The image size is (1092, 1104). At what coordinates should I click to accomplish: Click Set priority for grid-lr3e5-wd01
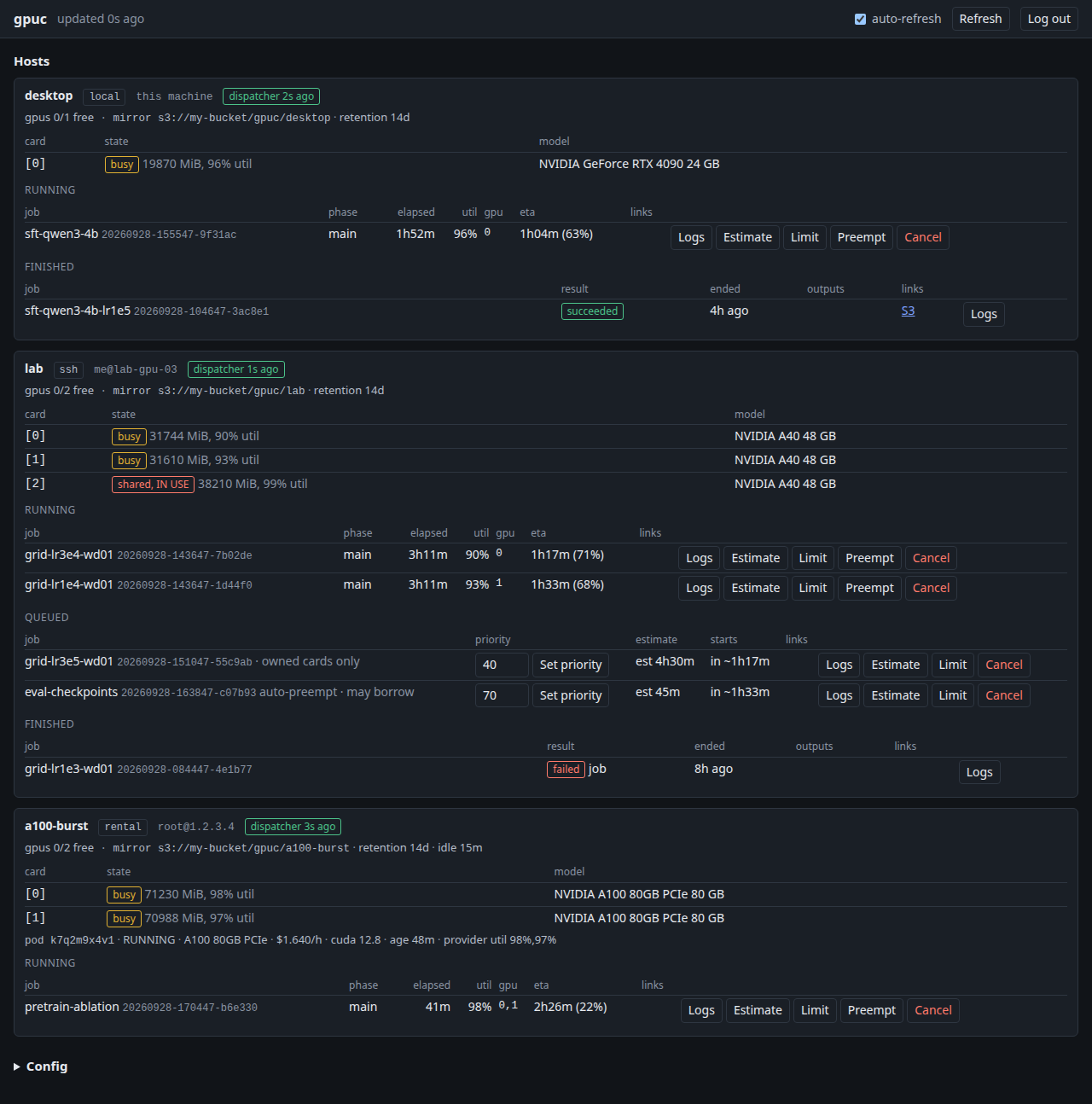click(571, 665)
